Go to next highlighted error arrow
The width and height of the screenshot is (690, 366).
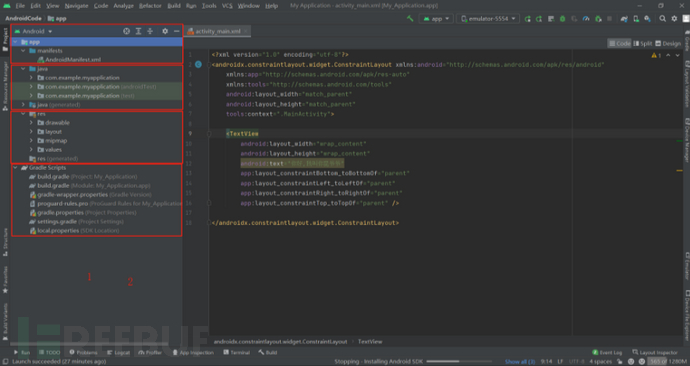pos(677,55)
